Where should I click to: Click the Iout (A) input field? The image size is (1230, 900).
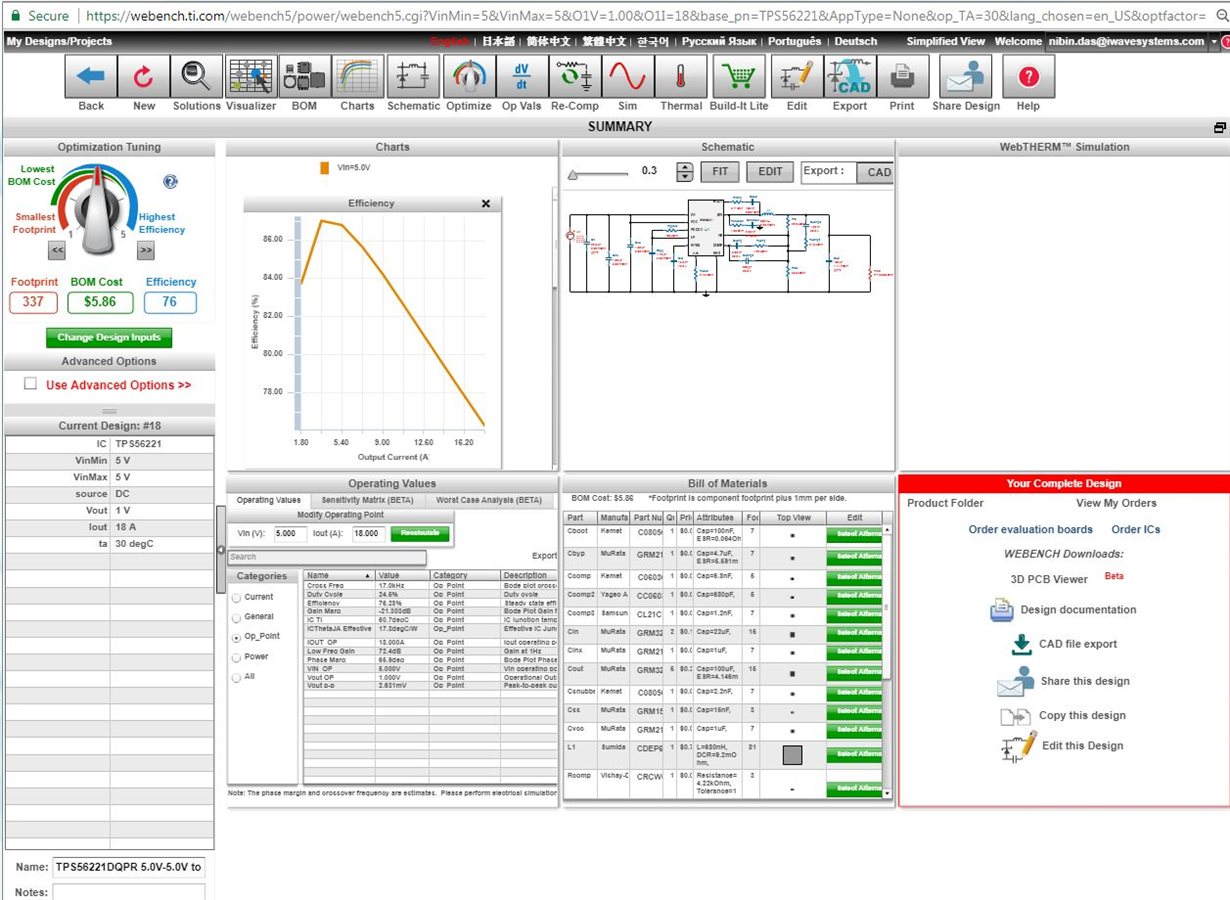tap(367, 534)
